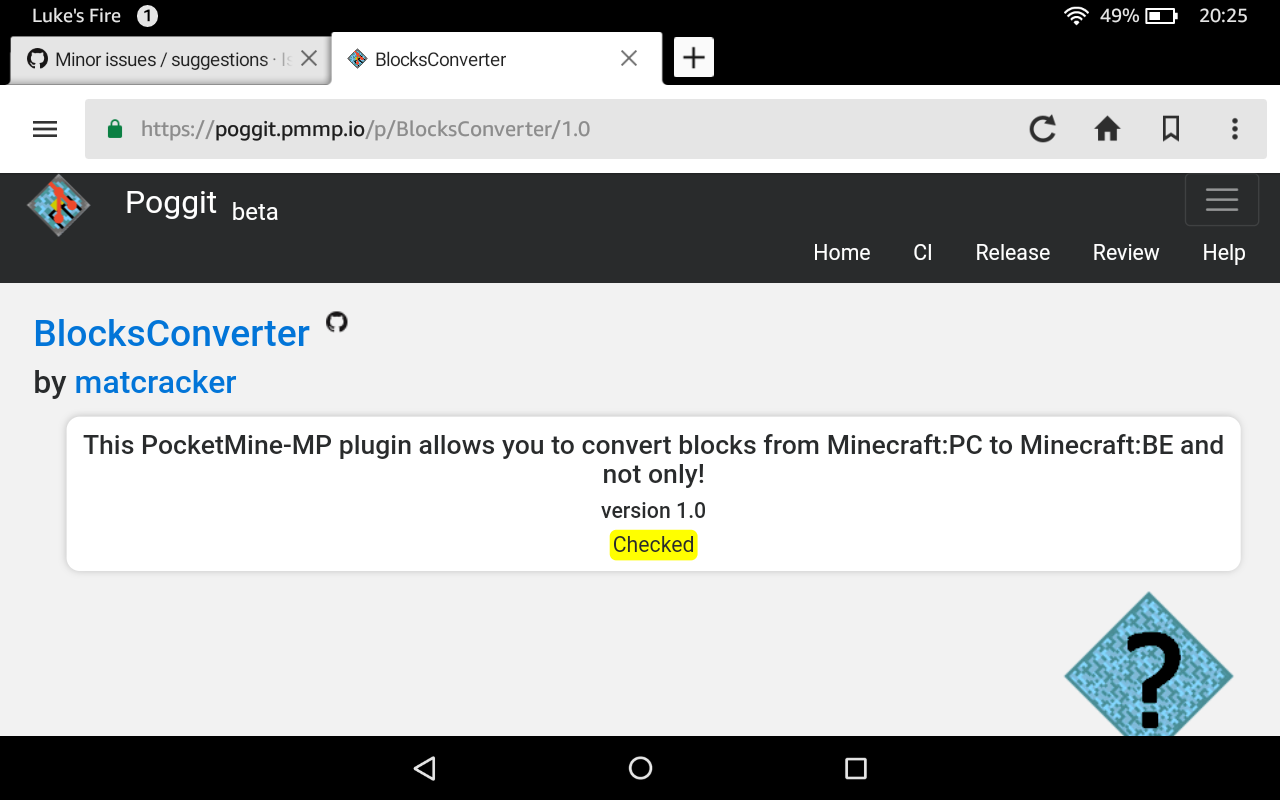Image resolution: width=1280 pixels, height=800 pixels.
Task: Select the BlocksConverter browser tab
Action: (497, 59)
